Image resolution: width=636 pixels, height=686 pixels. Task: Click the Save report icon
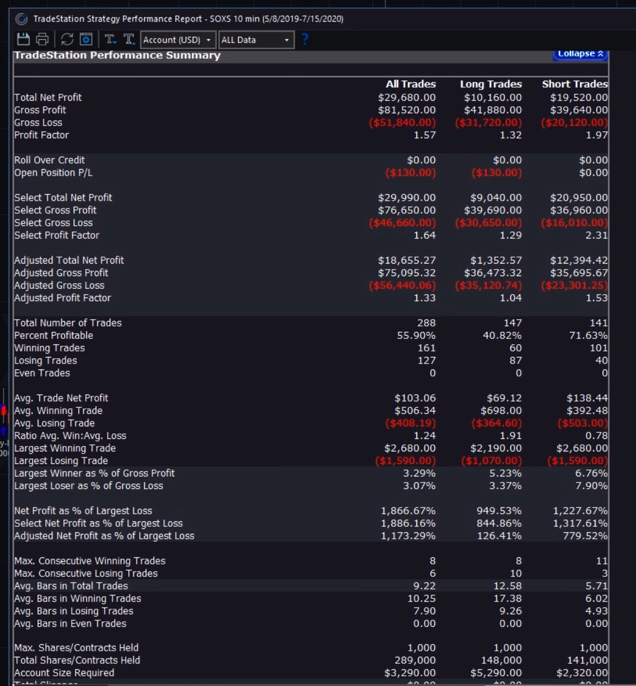pyautogui.click(x=23, y=39)
